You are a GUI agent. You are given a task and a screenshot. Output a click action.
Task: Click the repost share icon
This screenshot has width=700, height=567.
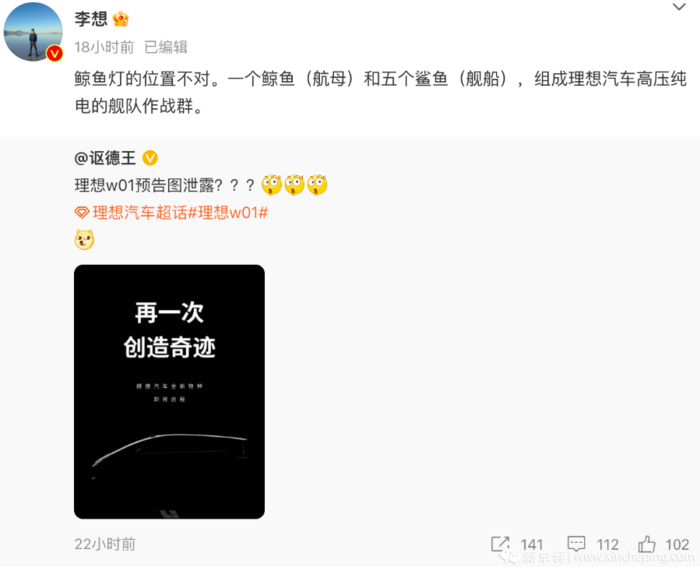click(500, 544)
